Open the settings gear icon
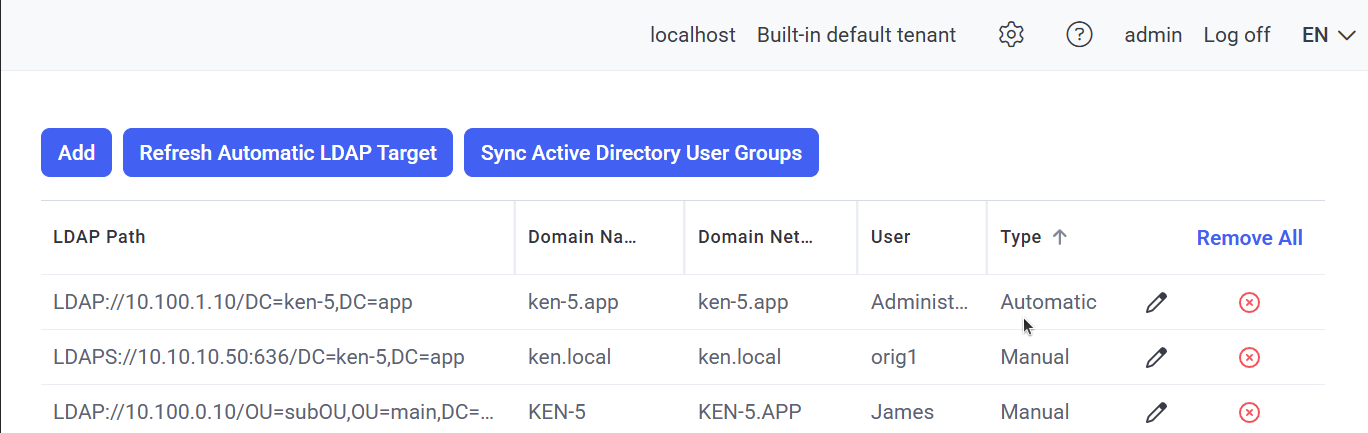 [x=1011, y=35]
